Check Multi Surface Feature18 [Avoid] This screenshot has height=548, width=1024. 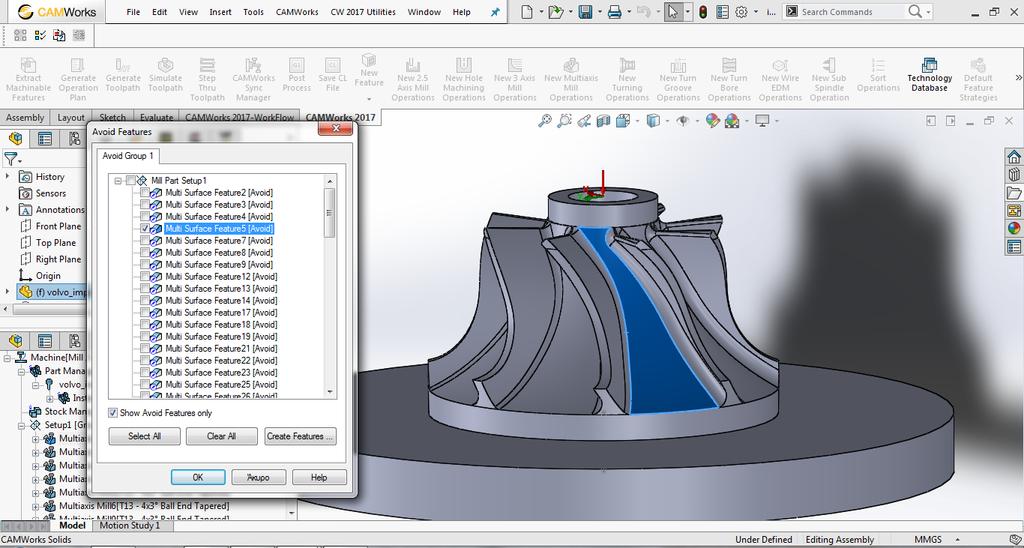tap(145, 324)
